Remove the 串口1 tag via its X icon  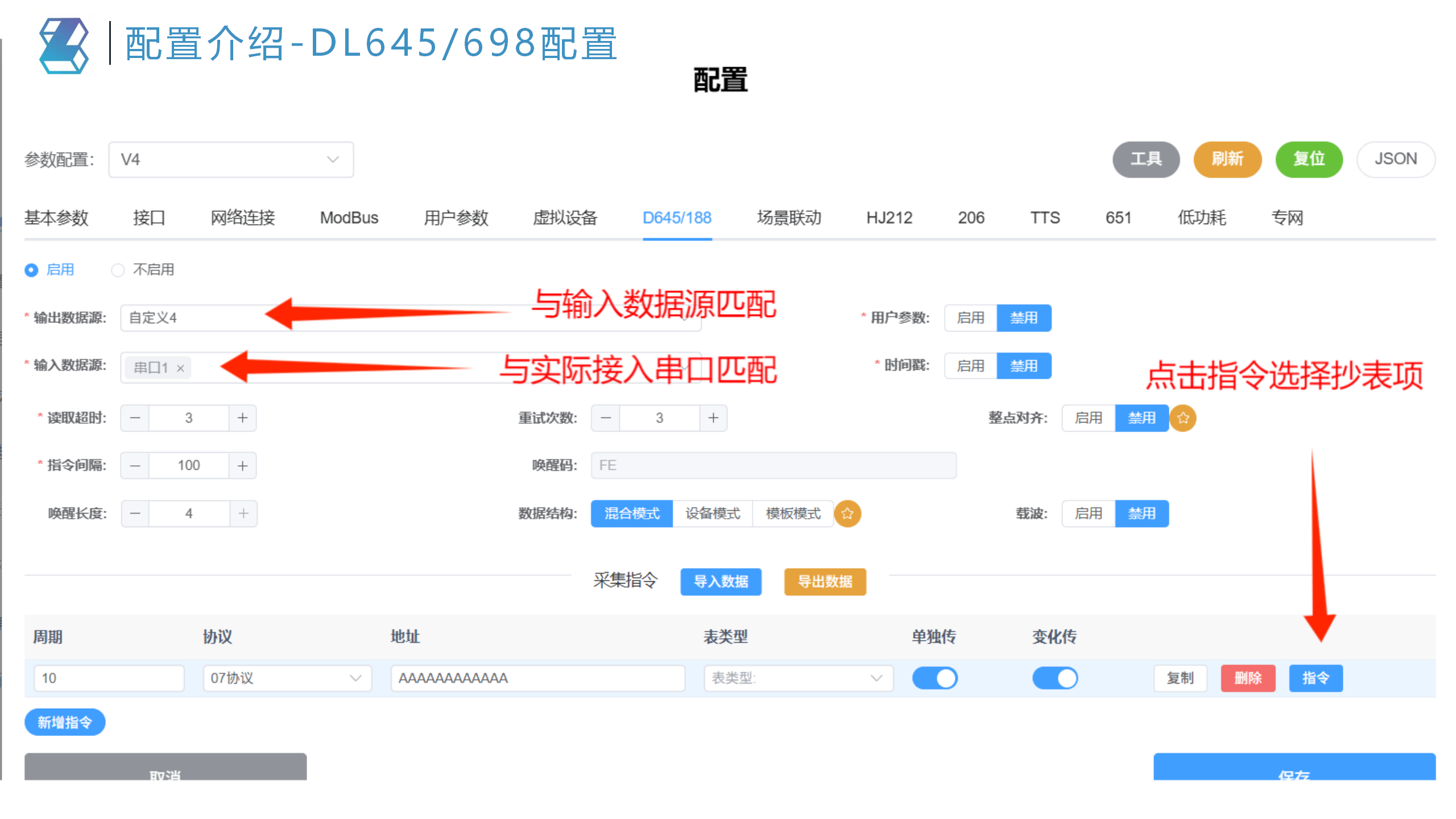[180, 367]
